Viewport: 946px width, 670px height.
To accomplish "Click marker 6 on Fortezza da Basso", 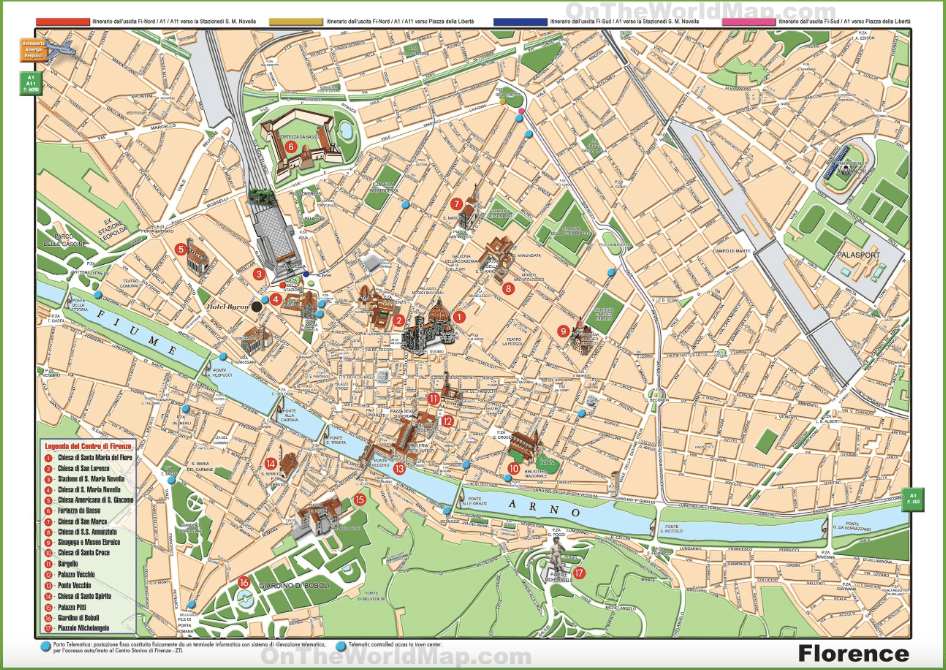I will [x=291, y=144].
